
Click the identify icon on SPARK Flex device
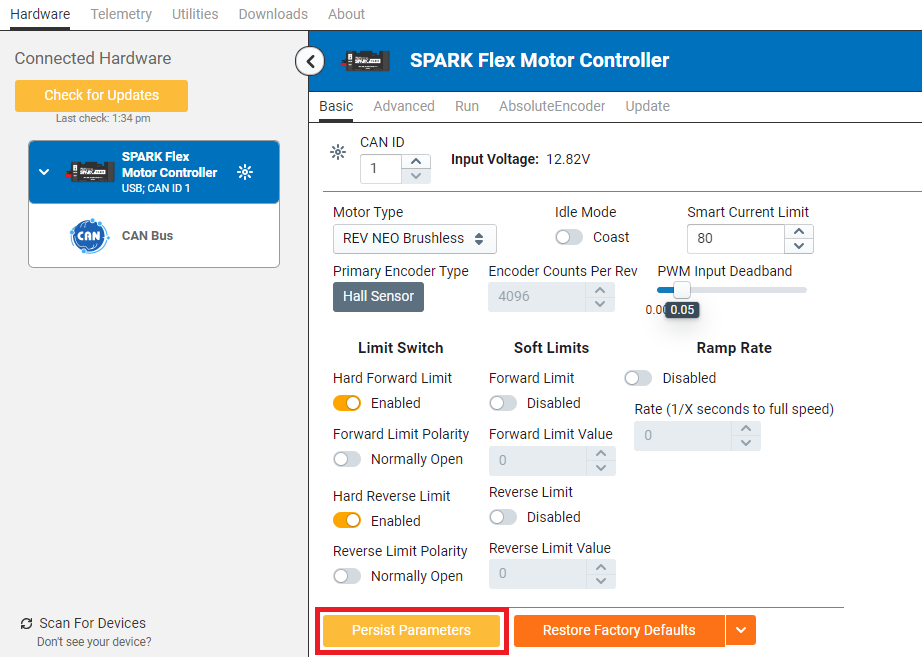tap(245, 172)
